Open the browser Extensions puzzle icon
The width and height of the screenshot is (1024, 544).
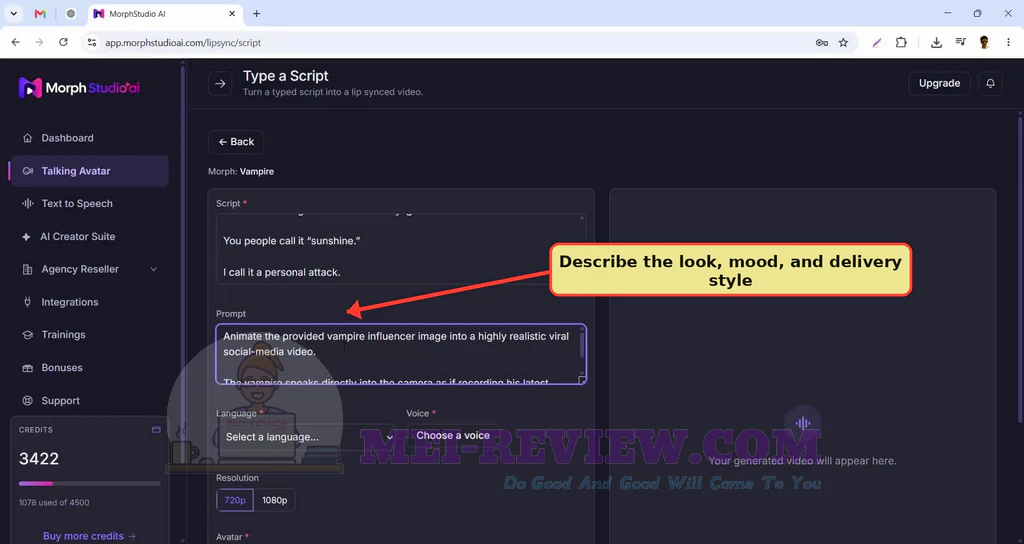(901, 42)
